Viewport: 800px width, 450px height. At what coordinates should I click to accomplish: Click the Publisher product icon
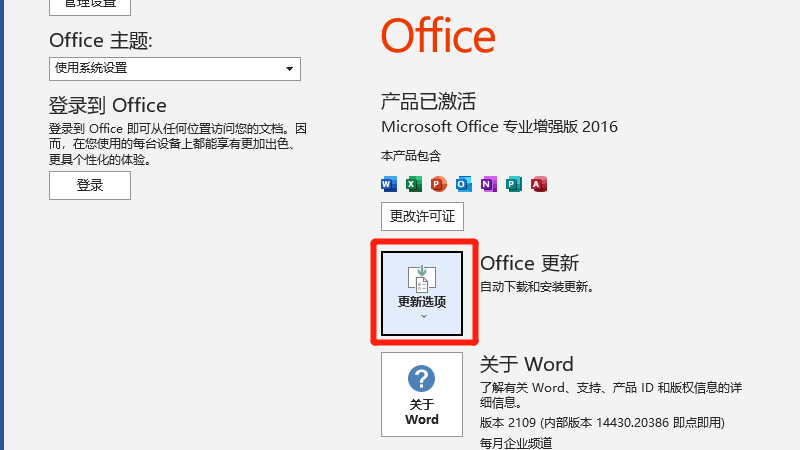[513, 184]
